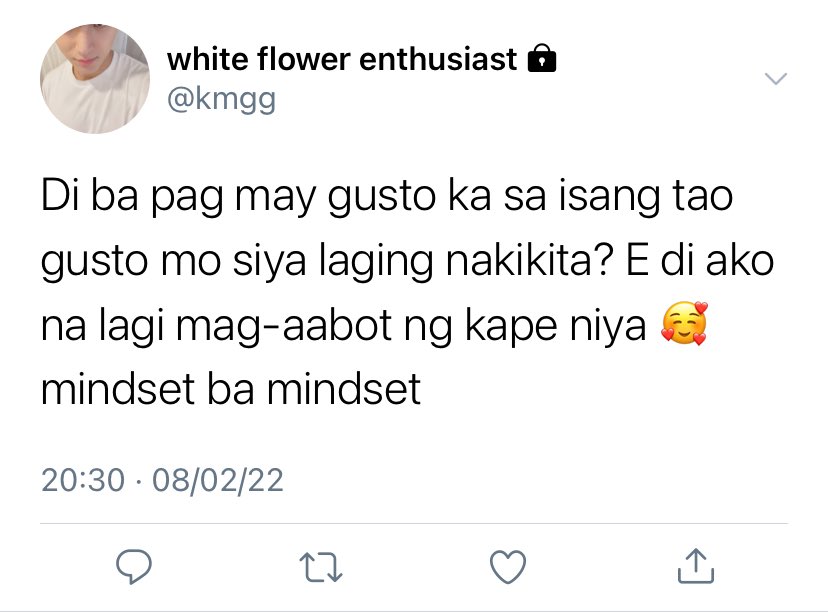This screenshot has width=828, height=612.
Task: Select the last line "mindset ba mindset"
Action: (x=231, y=389)
